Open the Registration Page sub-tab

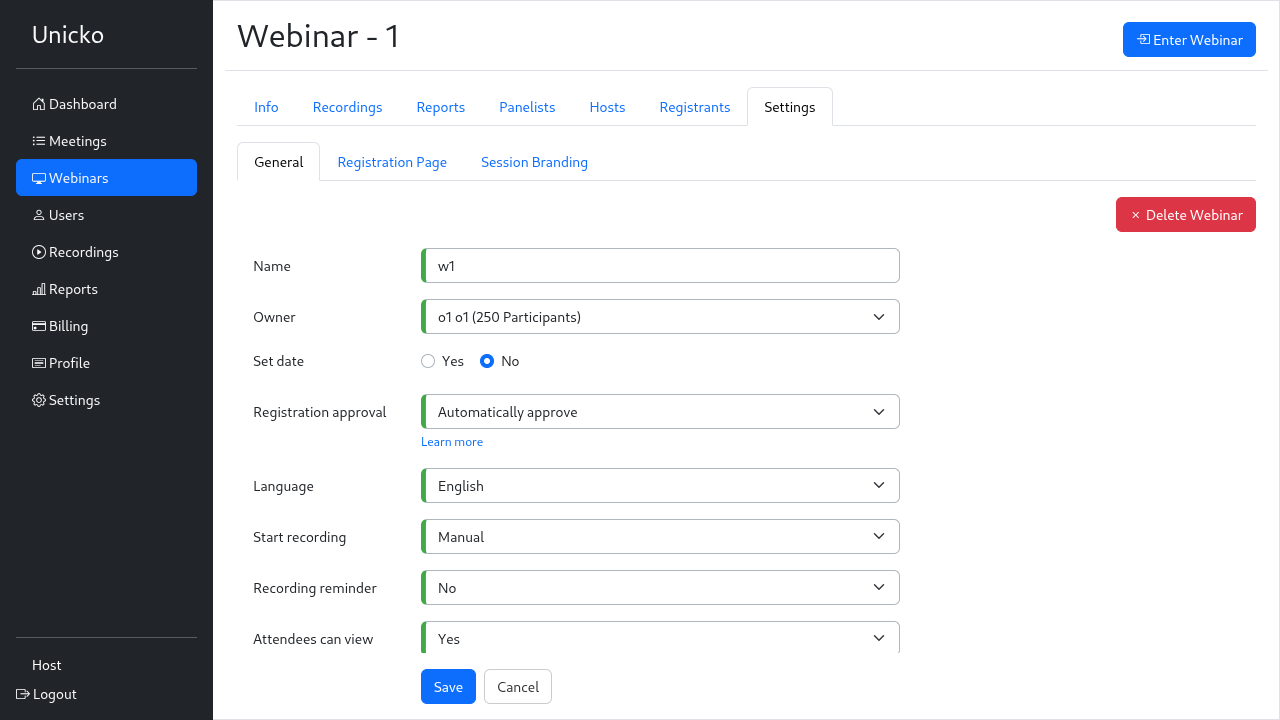click(392, 162)
